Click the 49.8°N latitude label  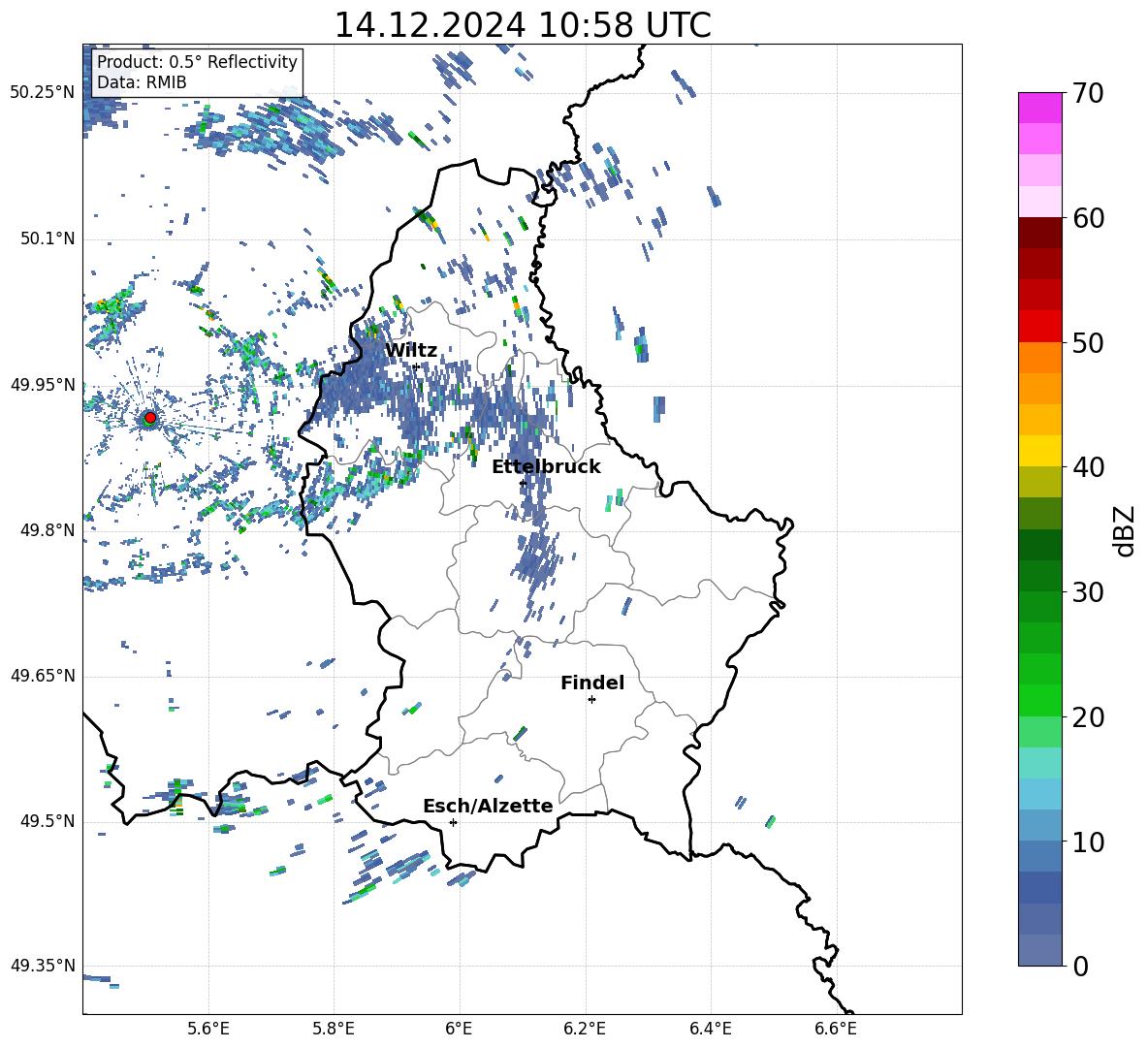click(47, 530)
